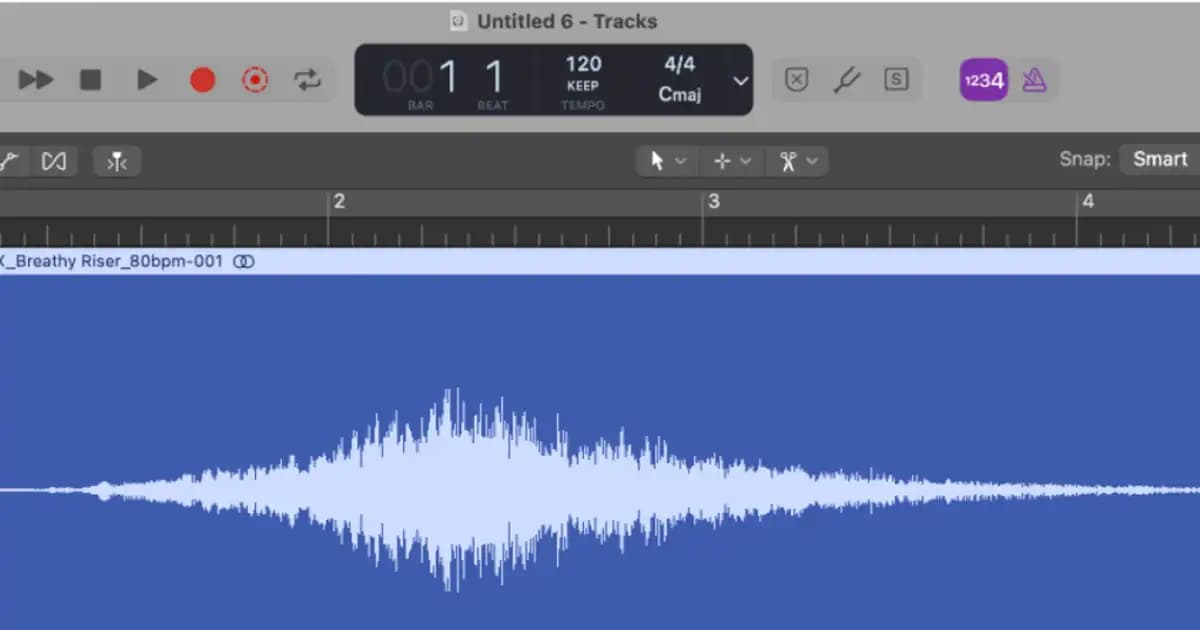Click the Capture Recording dotted-circle button
Screen dimensions: 1200x630
256,80
